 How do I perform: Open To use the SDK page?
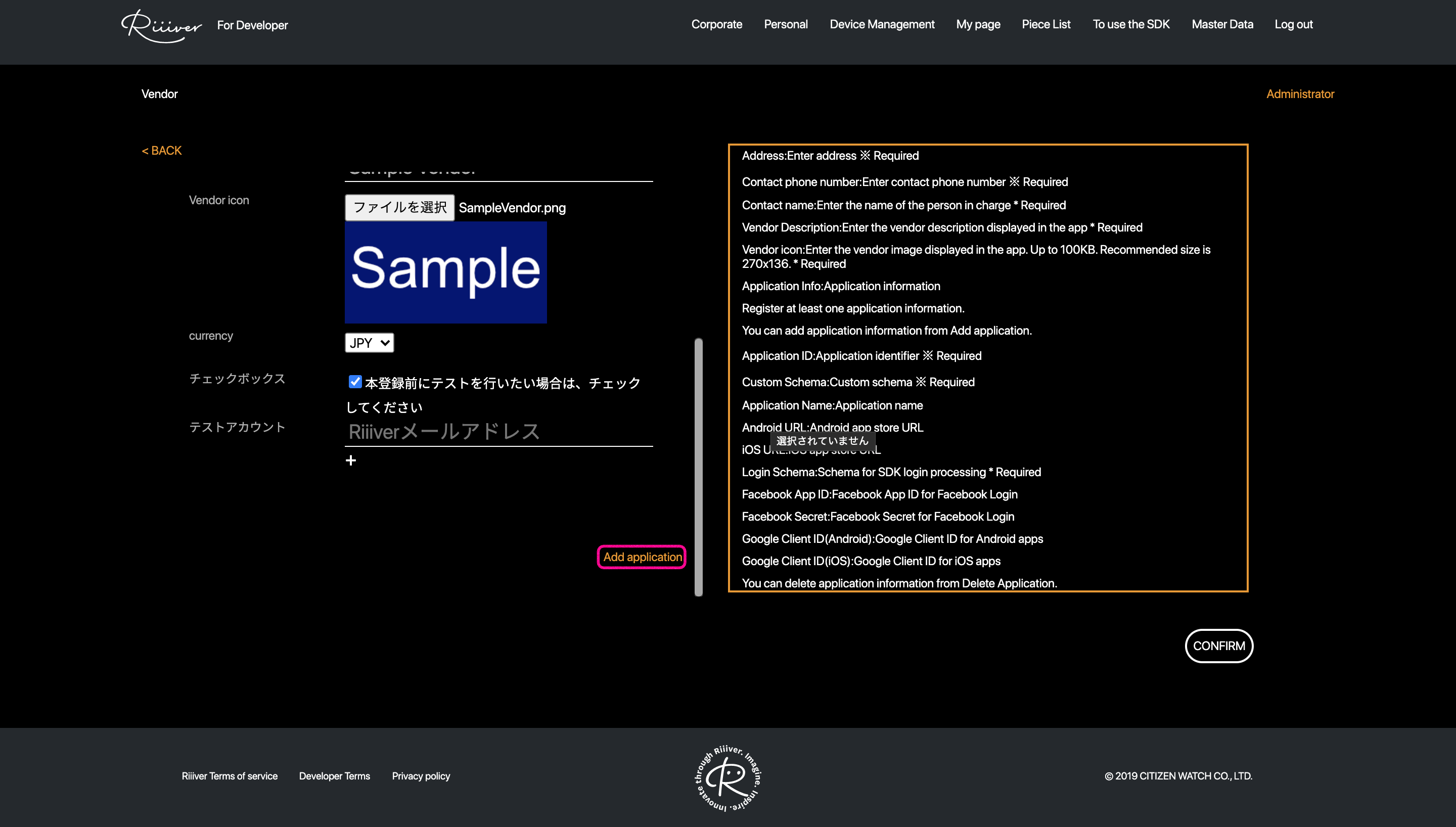(1131, 24)
